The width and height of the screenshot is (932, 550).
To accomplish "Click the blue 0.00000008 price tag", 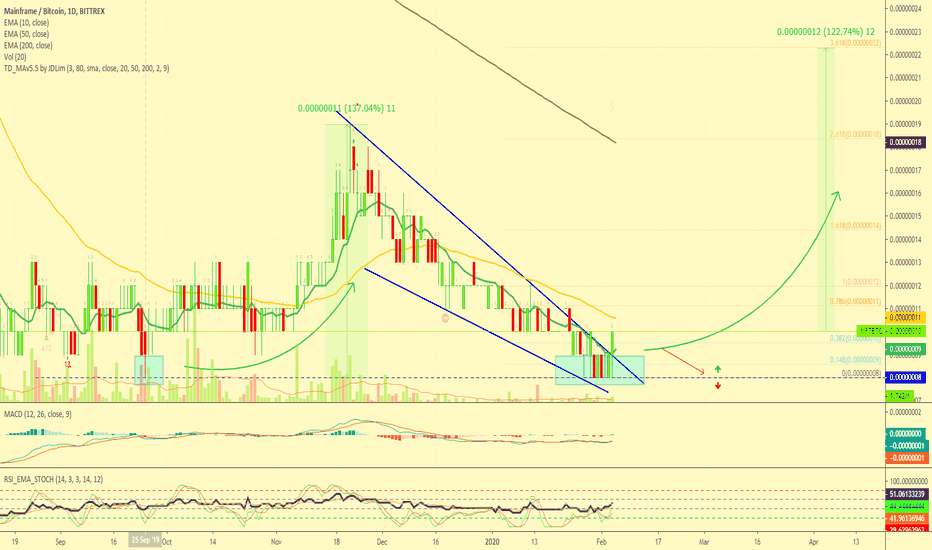I will 905,377.
